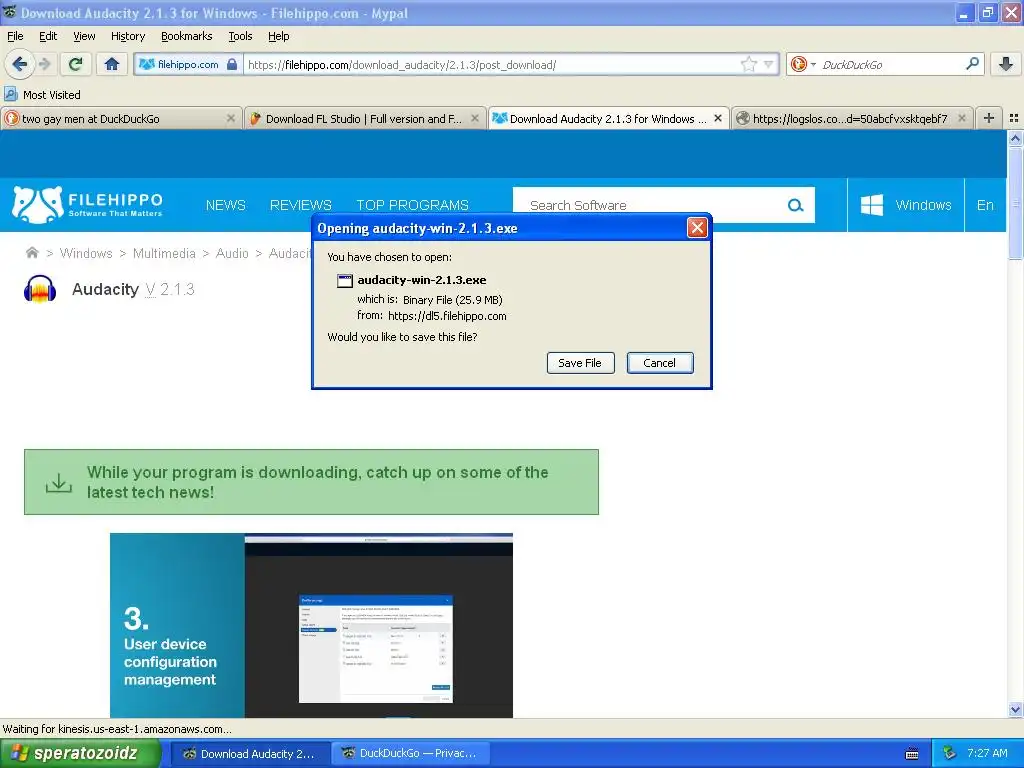1024x768 pixels.
Task: Open a new tab with plus button
Action: tap(989, 118)
